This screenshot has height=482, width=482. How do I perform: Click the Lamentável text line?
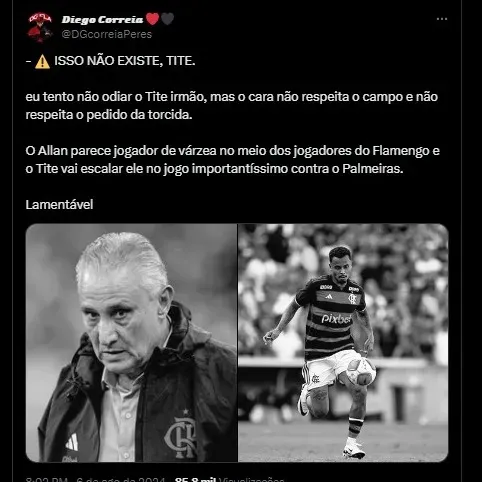click(x=59, y=204)
